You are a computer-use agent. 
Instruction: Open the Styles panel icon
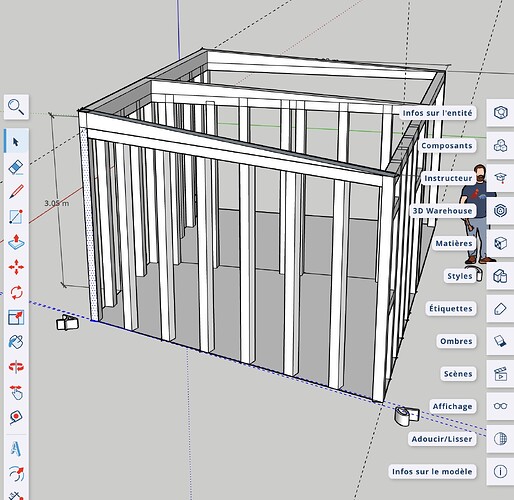coord(500,276)
